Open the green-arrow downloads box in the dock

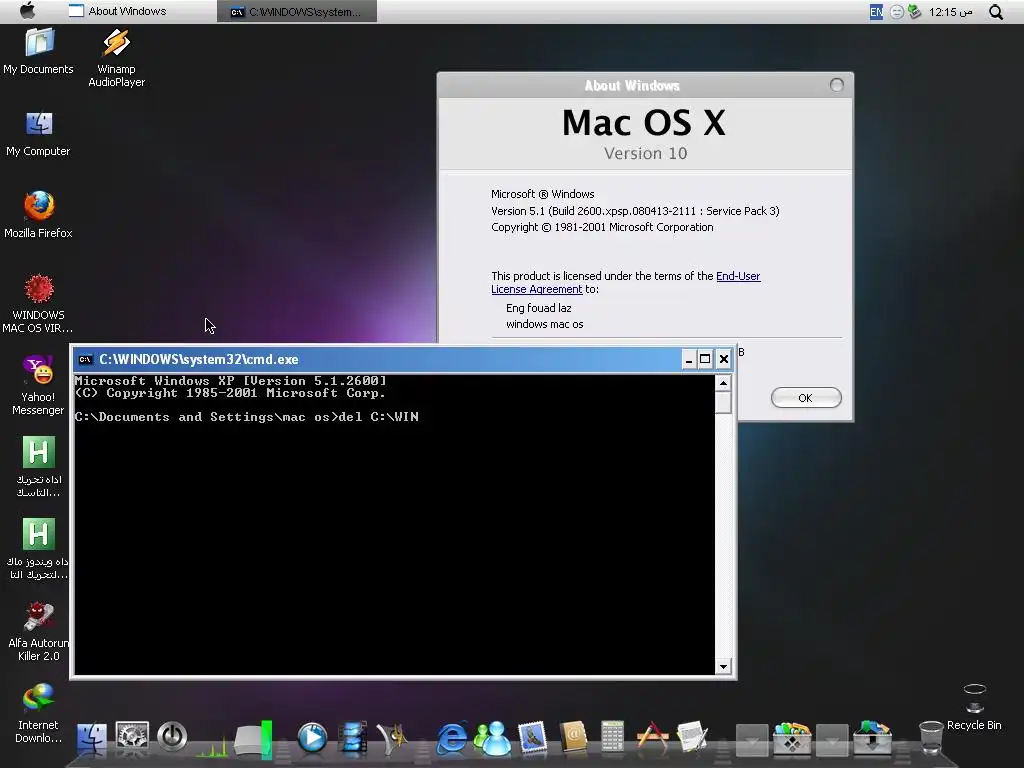tap(872, 738)
